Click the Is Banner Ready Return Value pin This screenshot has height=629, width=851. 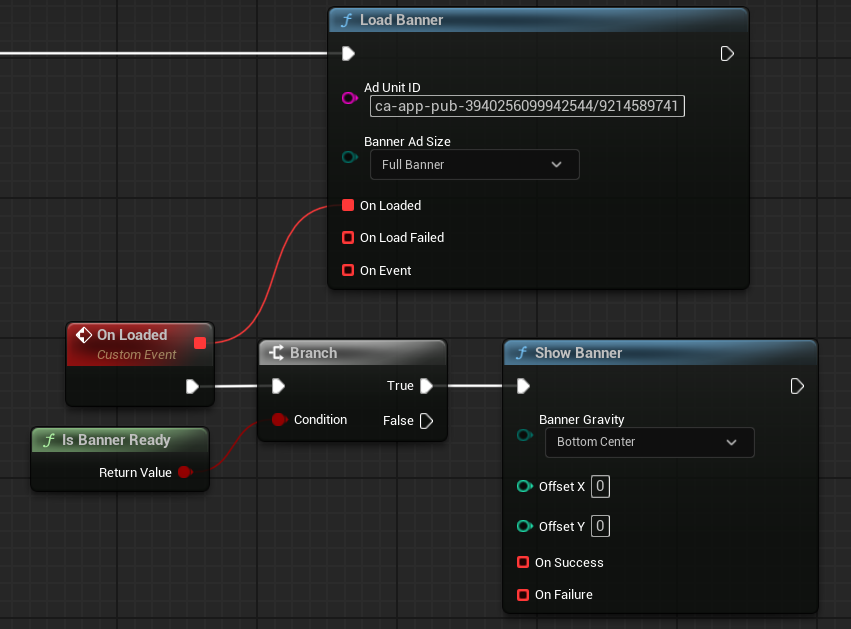pos(184,472)
